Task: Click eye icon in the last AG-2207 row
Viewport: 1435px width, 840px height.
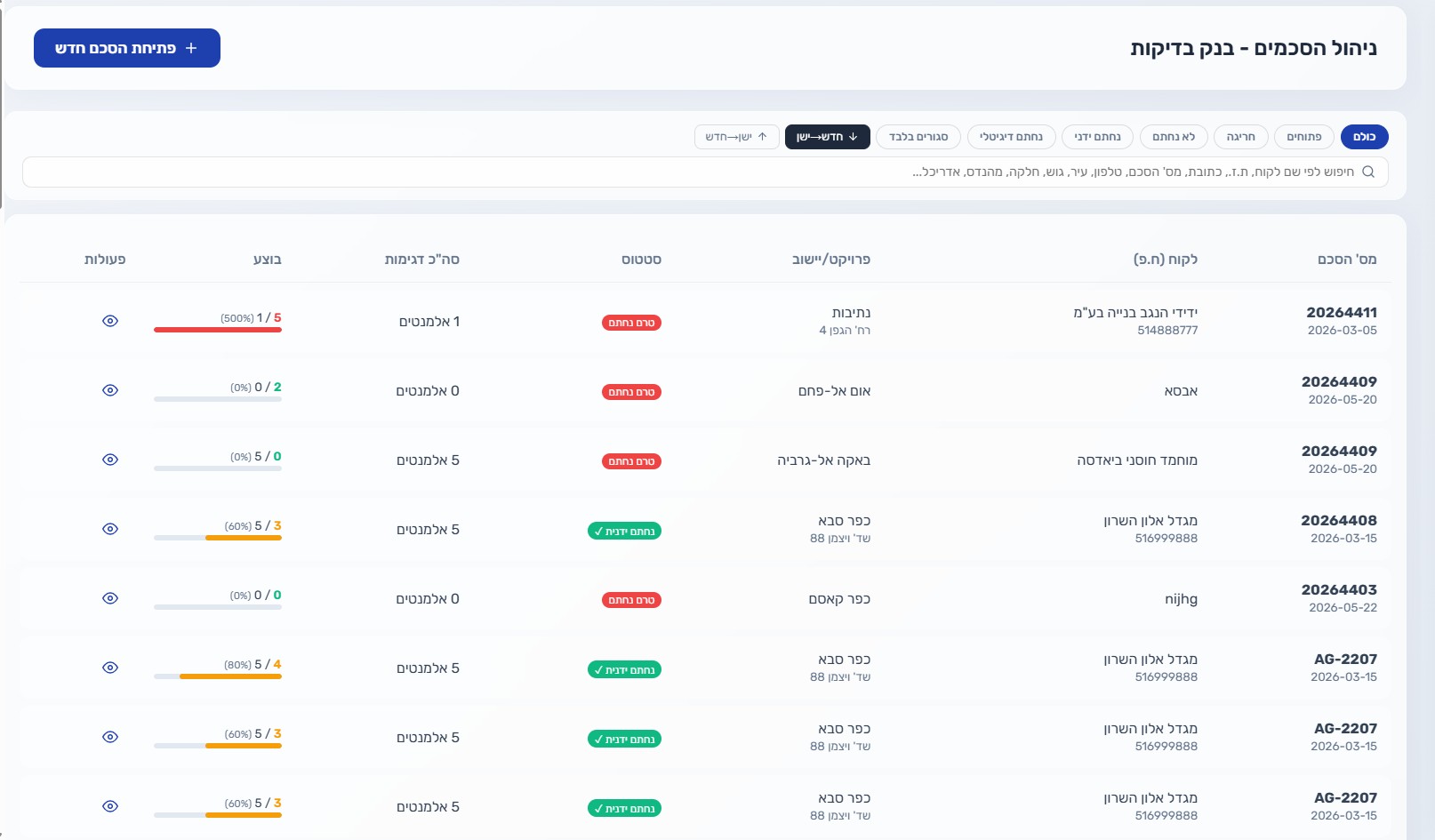Action: click(x=110, y=806)
